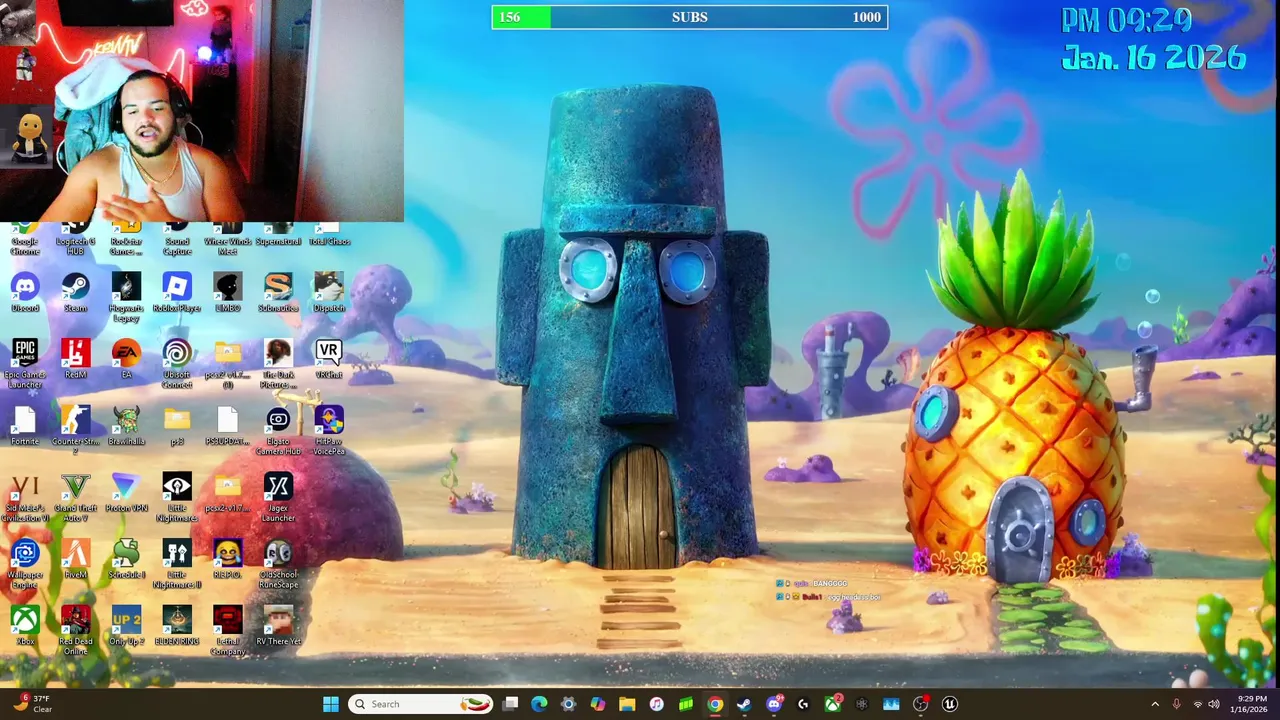Select the Dispatch desktop shortcut
Screen dimensions: 1280x720
click(328, 292)
